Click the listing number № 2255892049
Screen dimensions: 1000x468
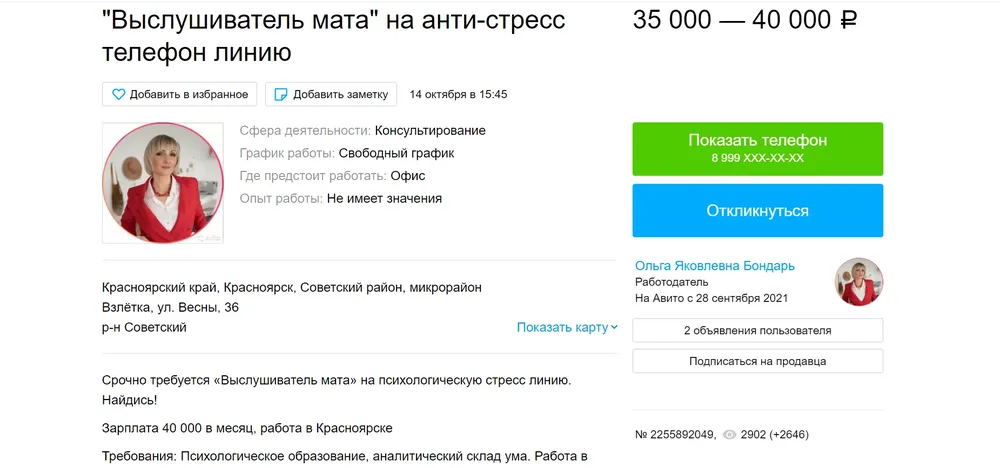pyautogui.click(x=675, y=435)
